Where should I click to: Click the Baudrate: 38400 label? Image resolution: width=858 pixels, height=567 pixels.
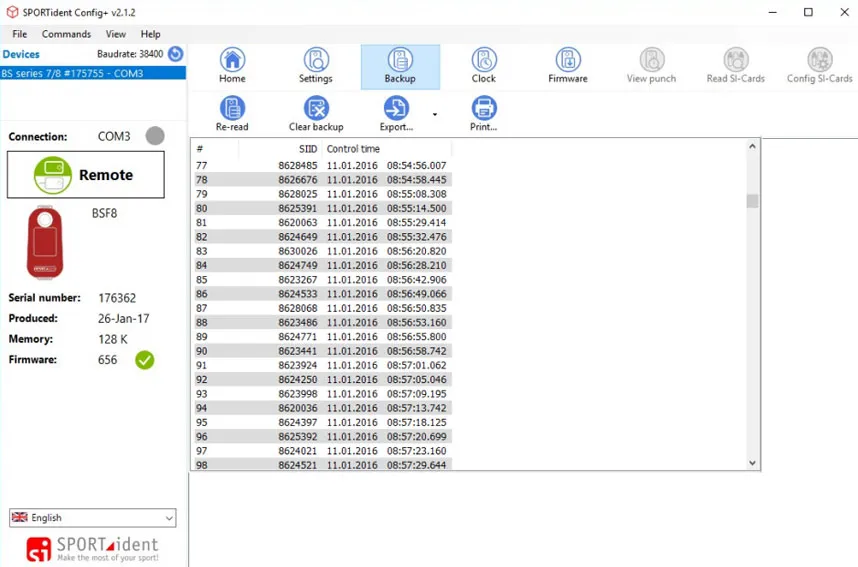[130, 54]
